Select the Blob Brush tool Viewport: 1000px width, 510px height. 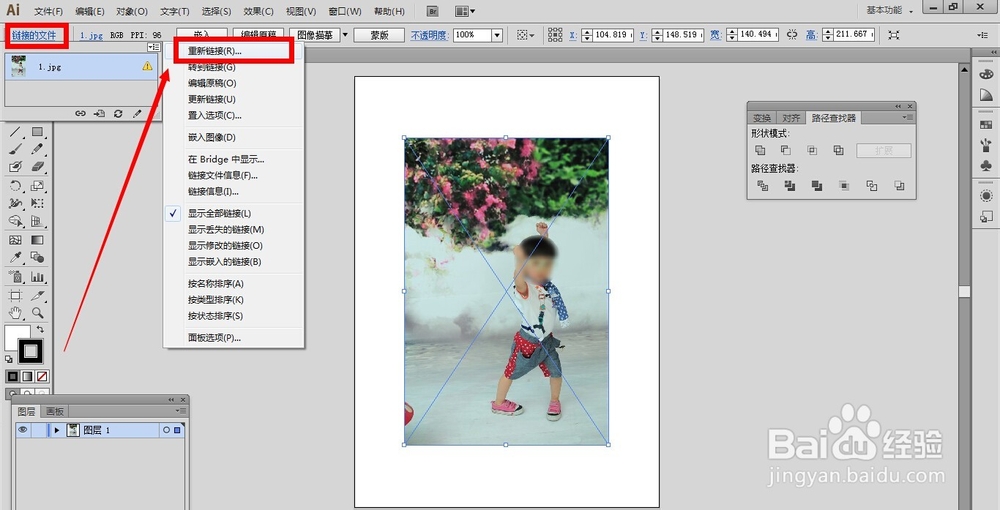tap(16, 167)
